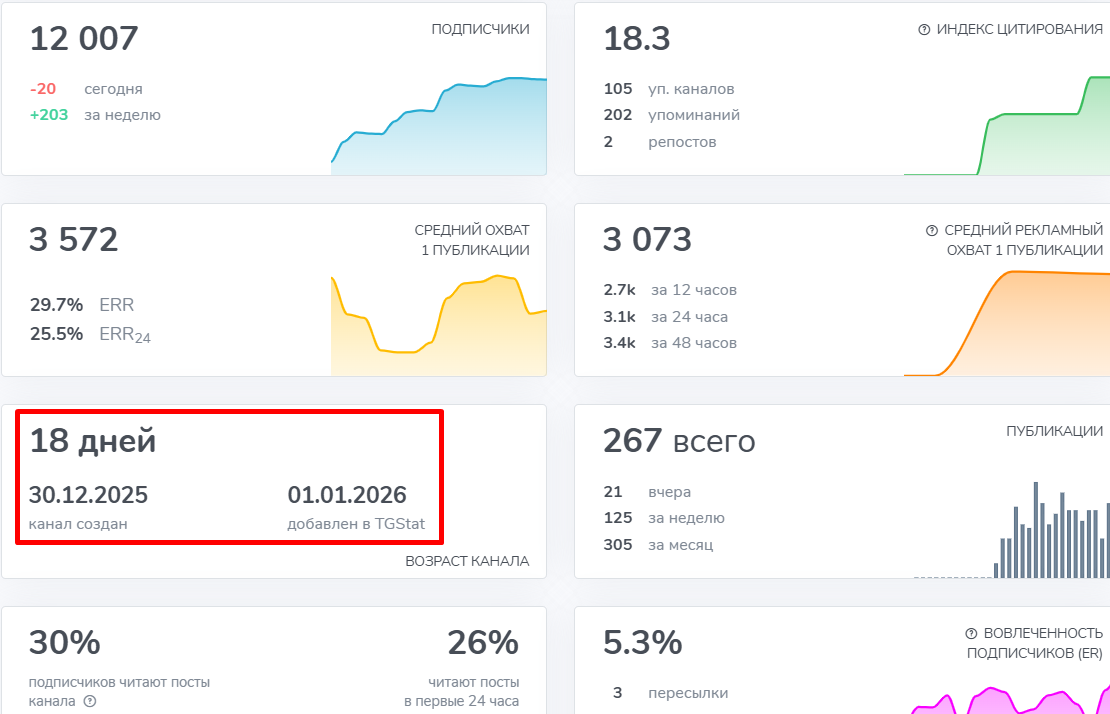
Task: Open the ПОДПИСЧИКИ card title
Action: tap(480, 30)
